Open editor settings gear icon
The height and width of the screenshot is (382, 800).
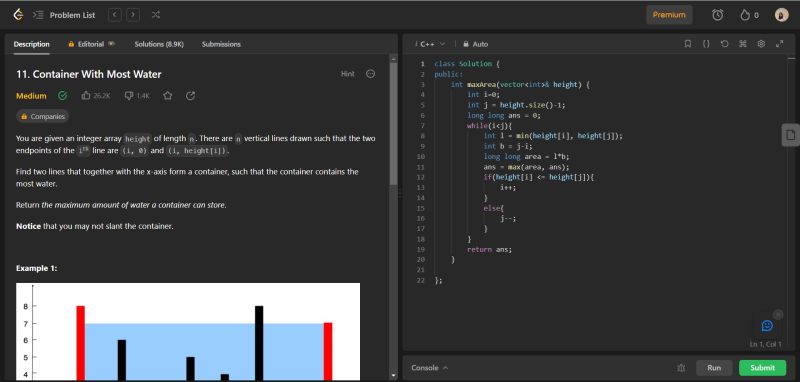pyautogui.click(x=761, y=44)
